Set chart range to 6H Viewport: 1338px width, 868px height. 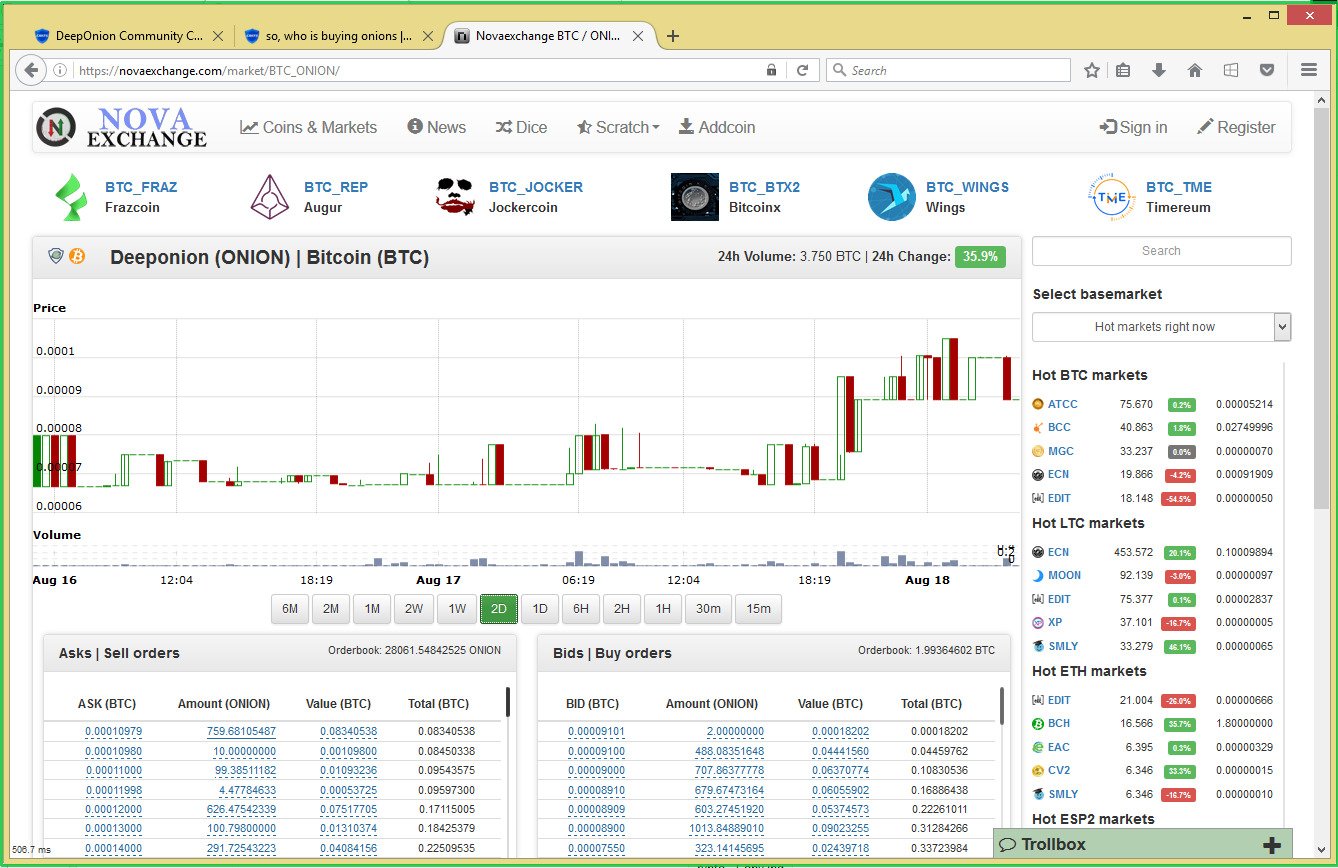(x=581, y=609)
